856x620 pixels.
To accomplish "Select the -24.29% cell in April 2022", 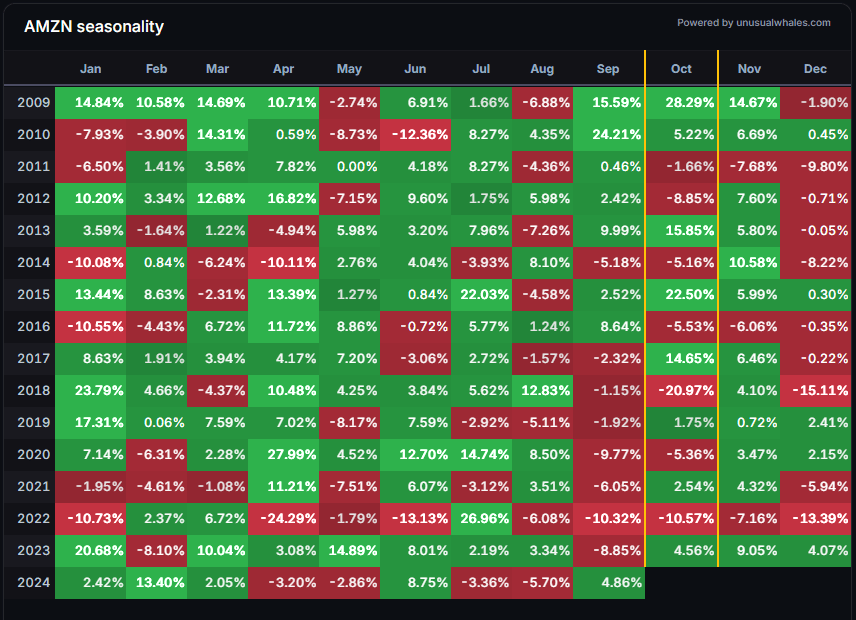I will (x=283, y=518).
